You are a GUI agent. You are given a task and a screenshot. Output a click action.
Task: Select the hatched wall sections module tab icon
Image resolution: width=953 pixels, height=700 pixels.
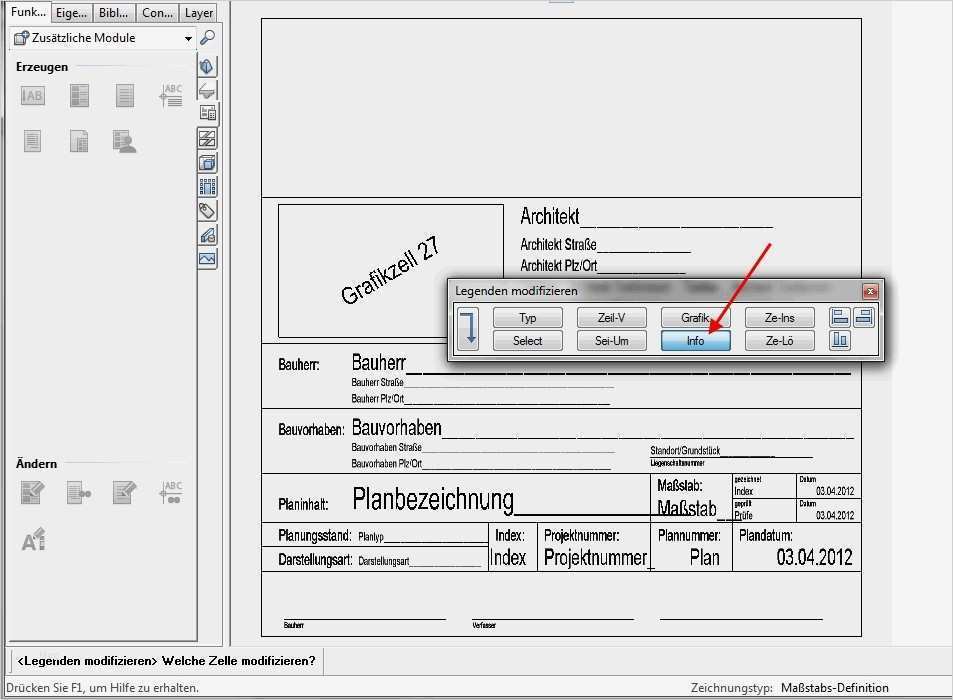[207, 139]
